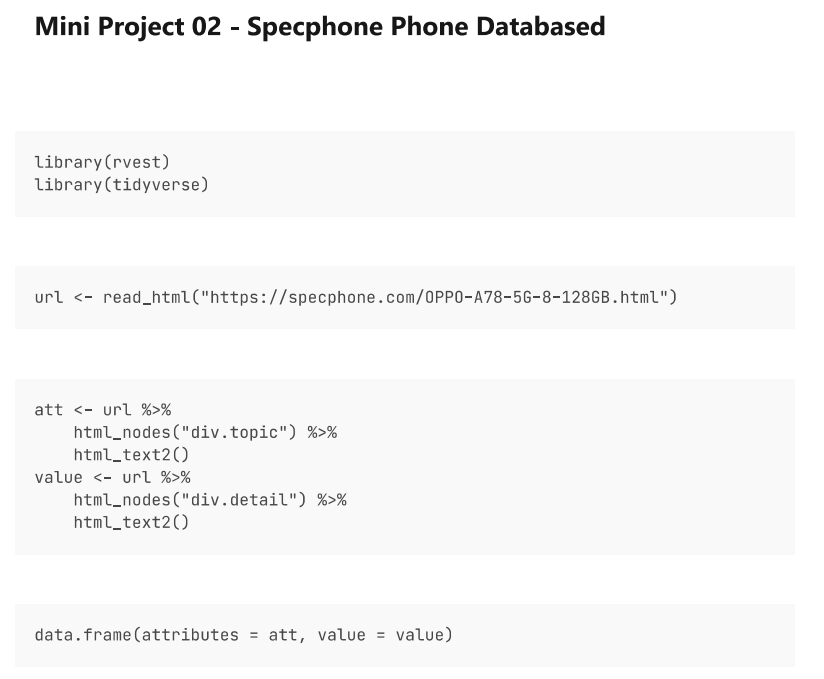Image resolution: width=824 pixels, height=679 pixels.
Task: Click attributes = att argument
Action: (x=220, y=635)
